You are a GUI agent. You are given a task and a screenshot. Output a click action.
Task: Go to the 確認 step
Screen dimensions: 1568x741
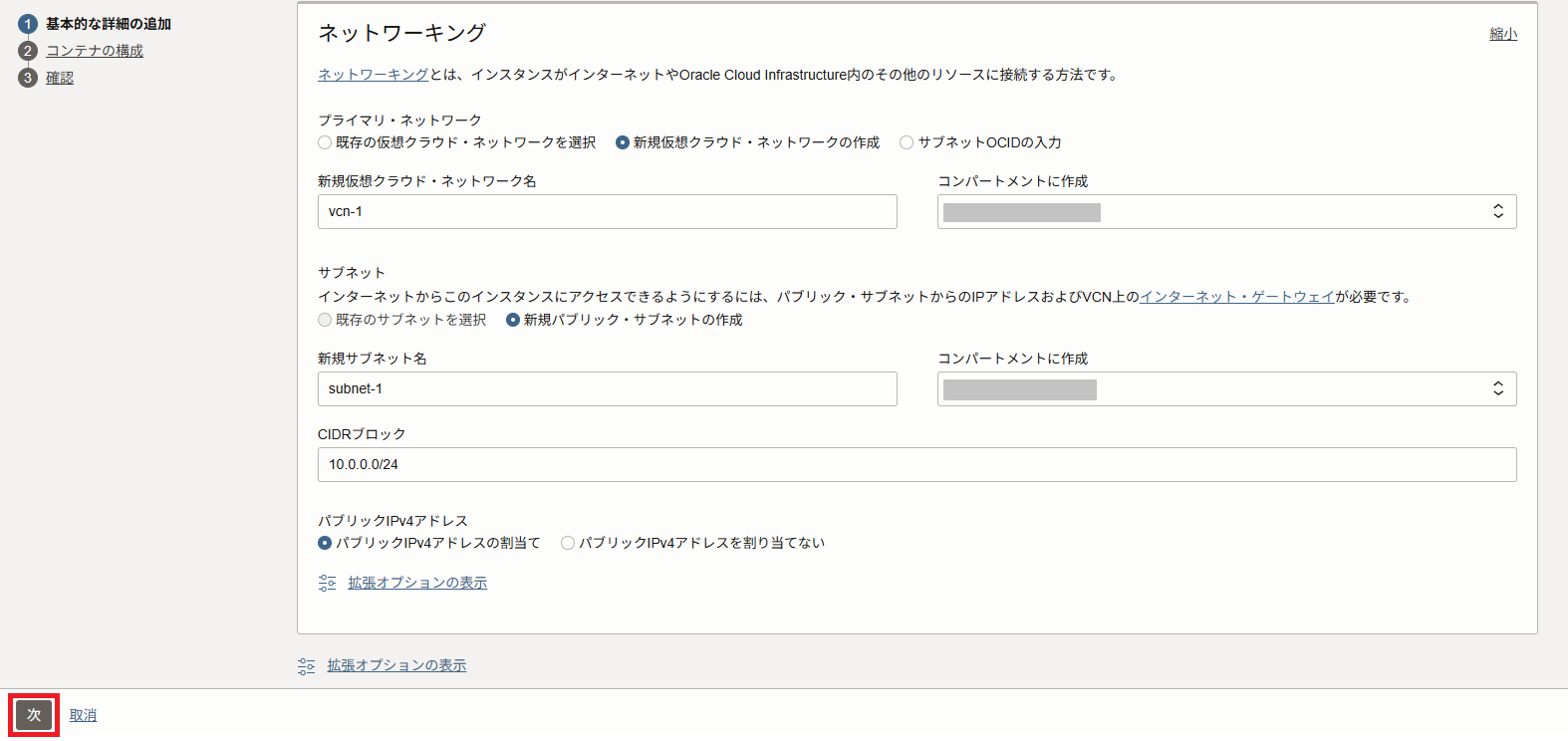point(60,78)
